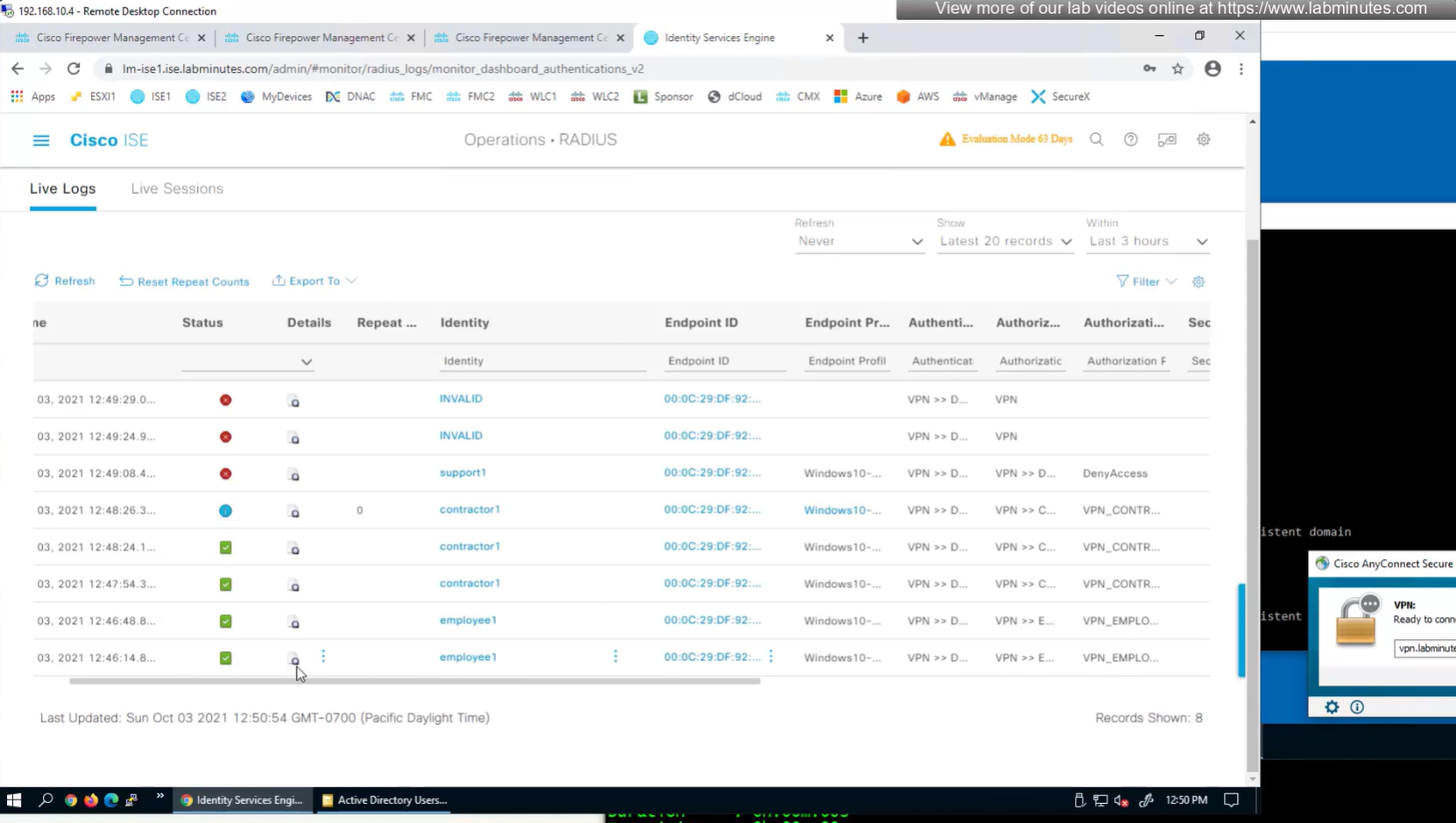
Task: Click the Identity filter input field
Action: coord(542,361)
